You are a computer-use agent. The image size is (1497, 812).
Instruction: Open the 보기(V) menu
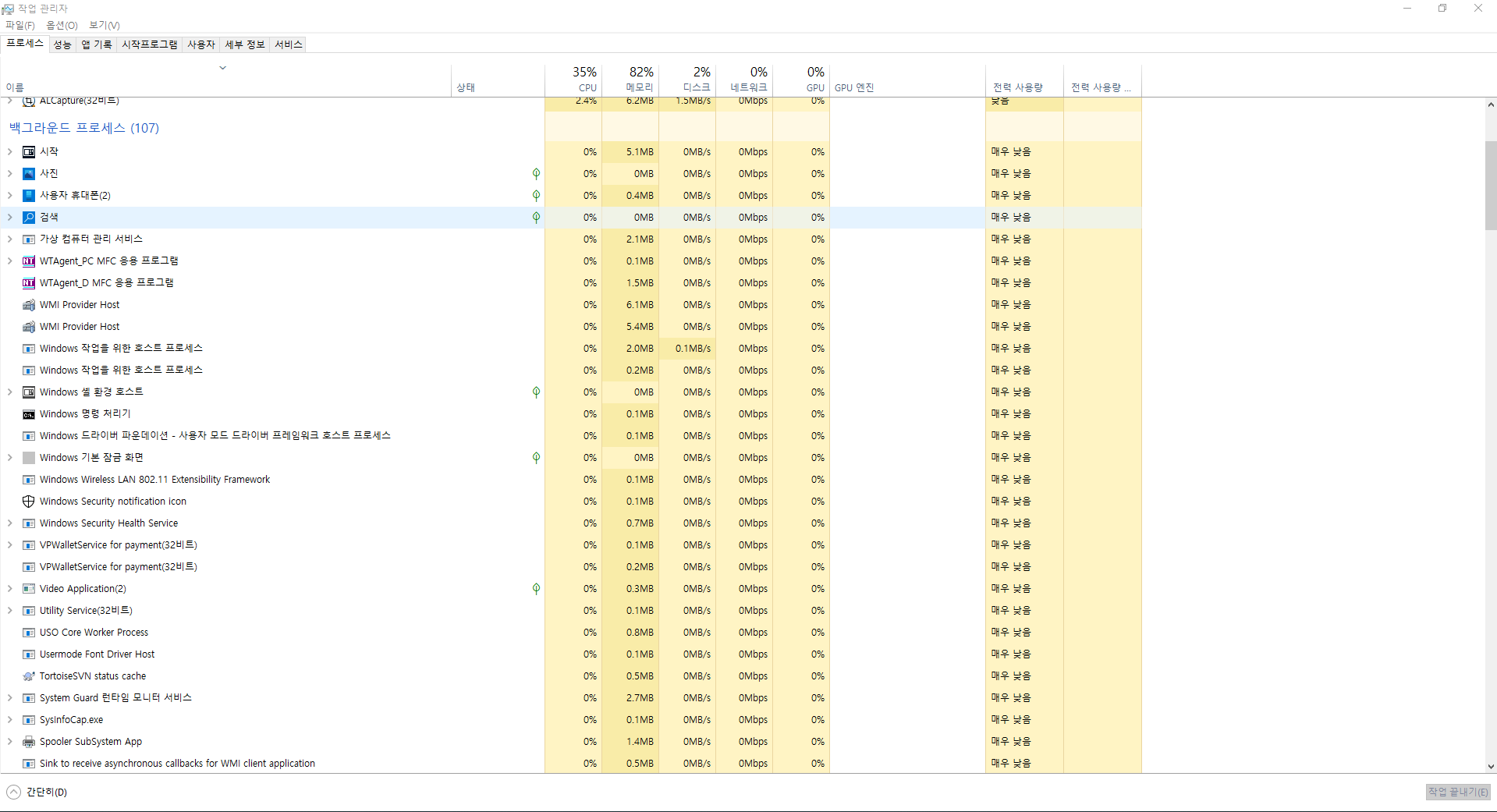pos(105,25)
